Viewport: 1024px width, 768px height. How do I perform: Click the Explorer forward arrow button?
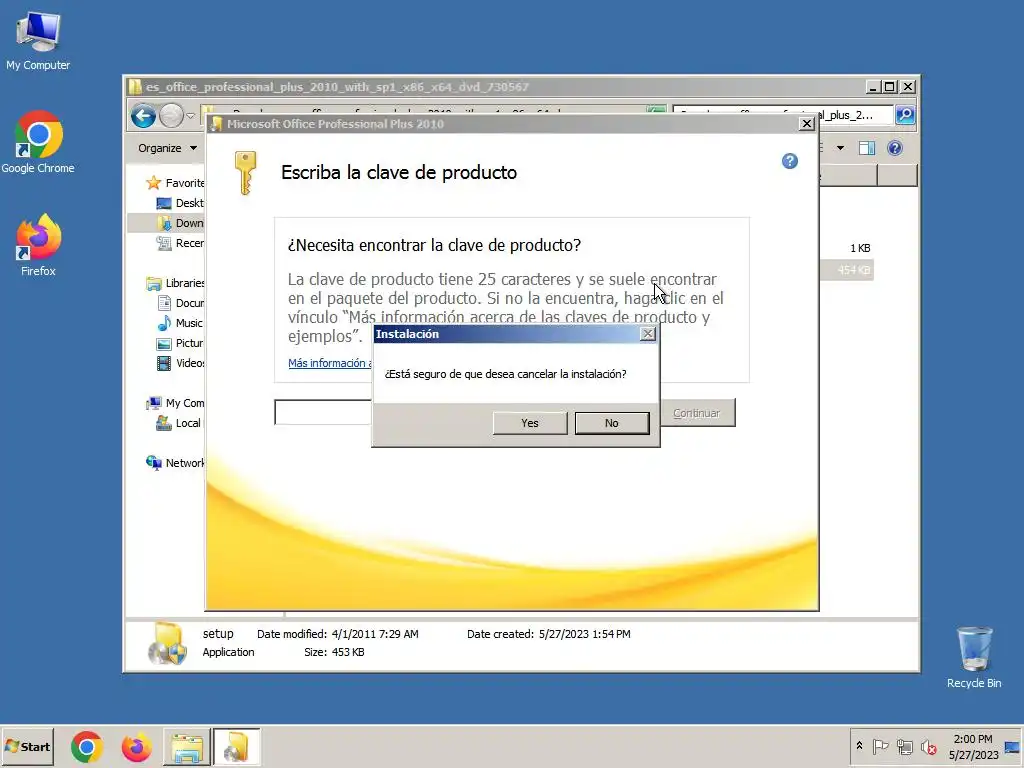tap(171, 116)
